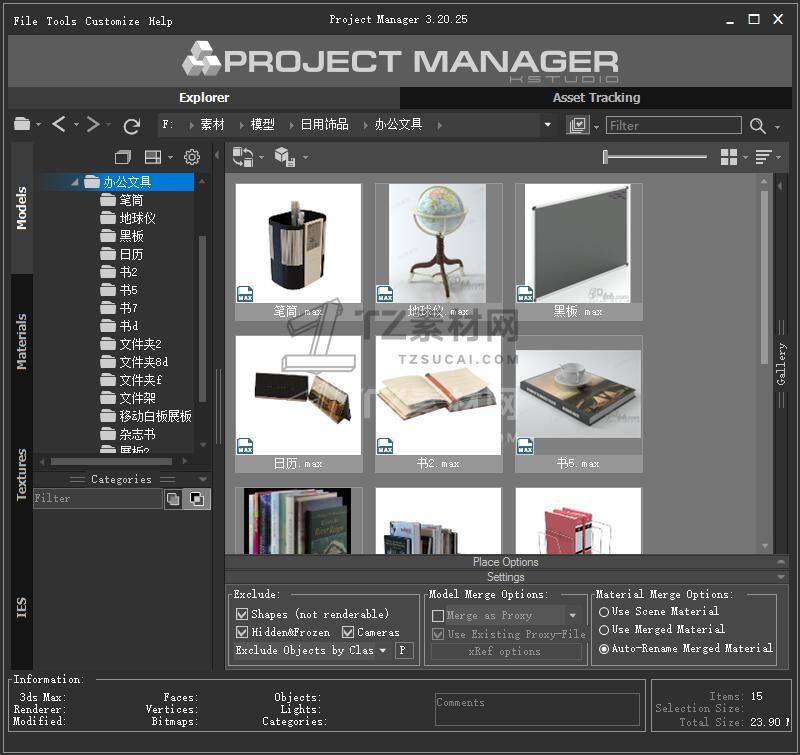Collapse the 办公文具 tree folder
Viewport: 800px width, 755px height.
pos(74,182)
